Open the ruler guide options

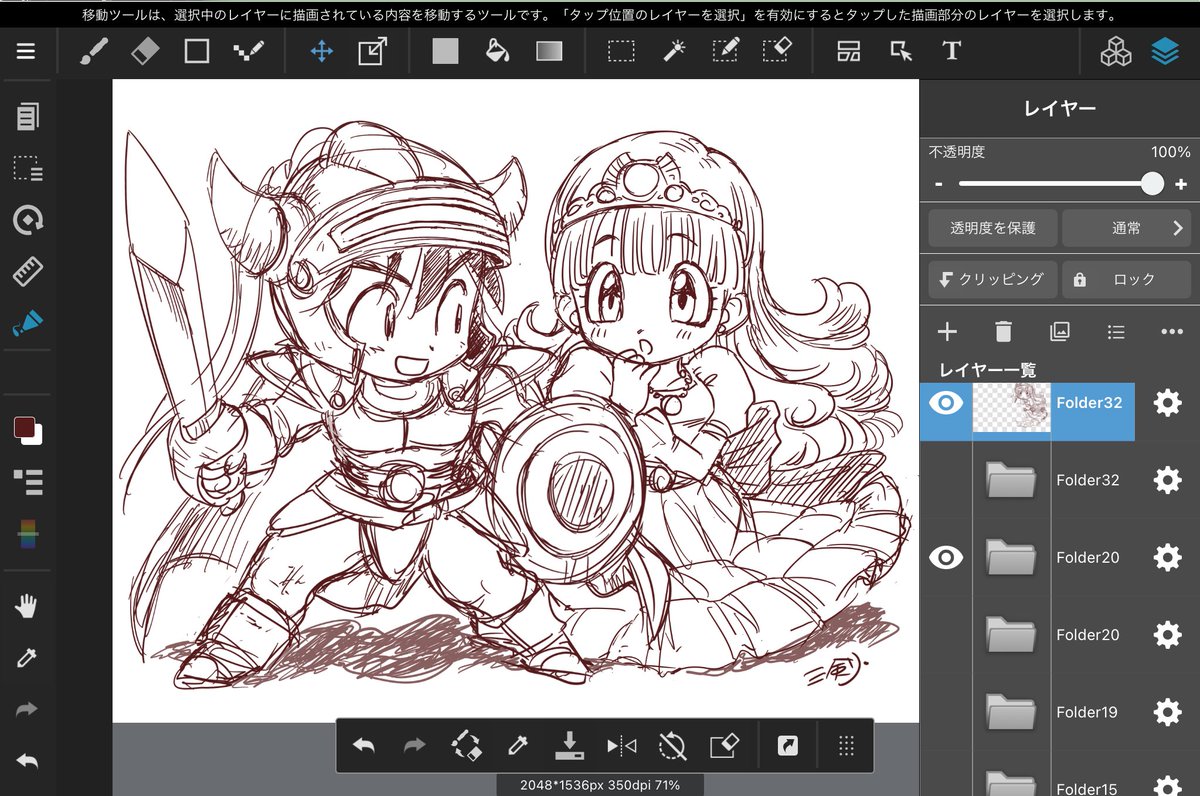28,272
